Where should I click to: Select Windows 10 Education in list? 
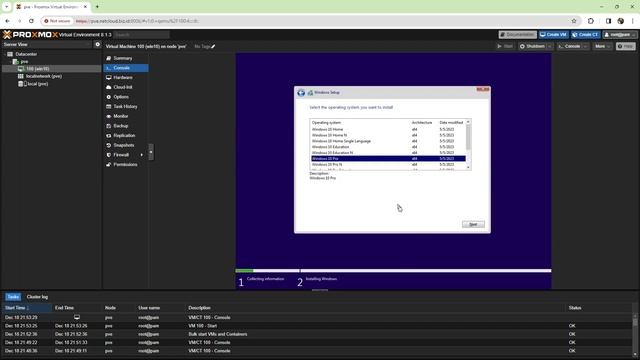point(388,147)
